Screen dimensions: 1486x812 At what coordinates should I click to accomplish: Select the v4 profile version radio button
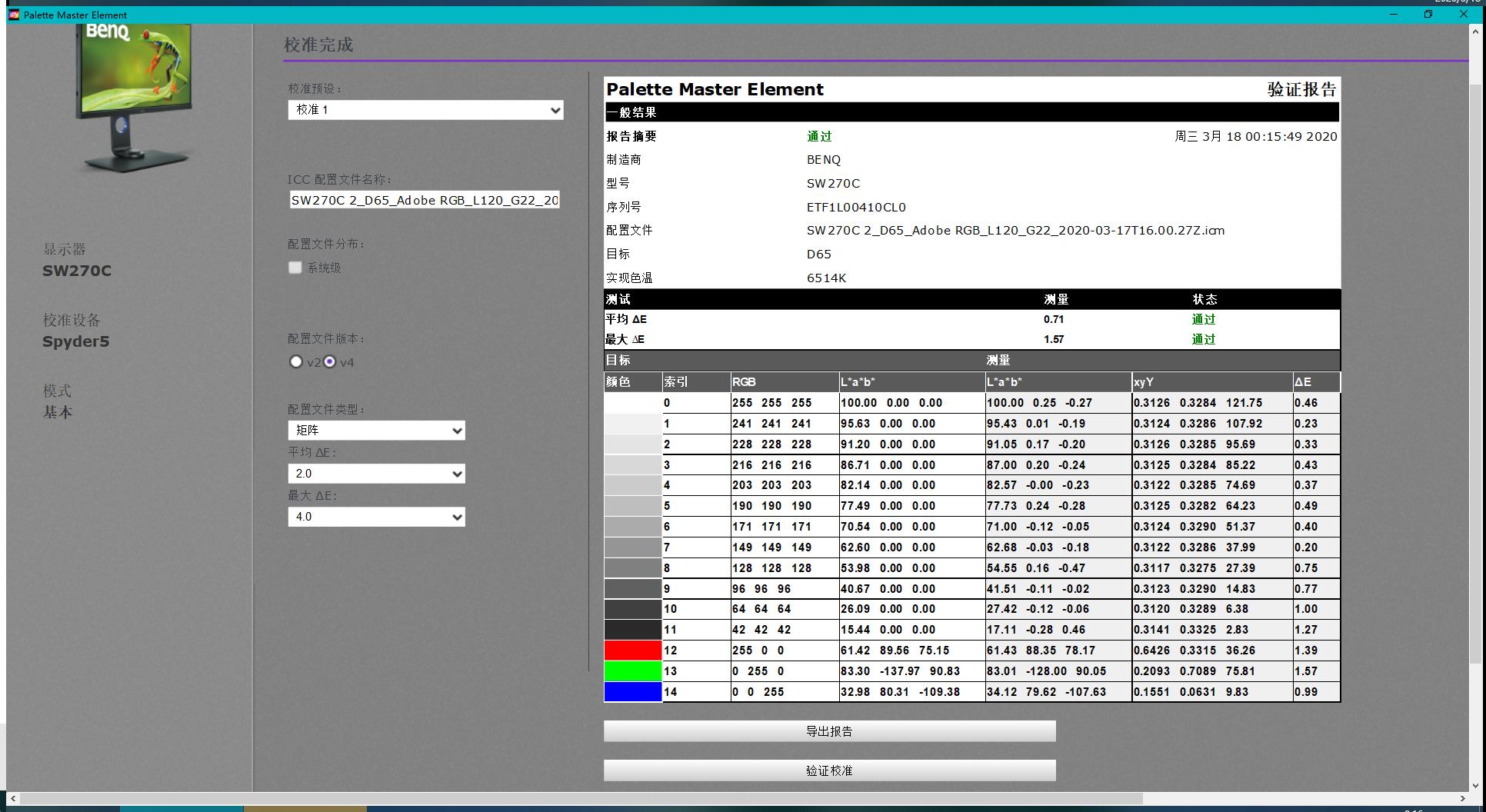(x=330, y=362)
